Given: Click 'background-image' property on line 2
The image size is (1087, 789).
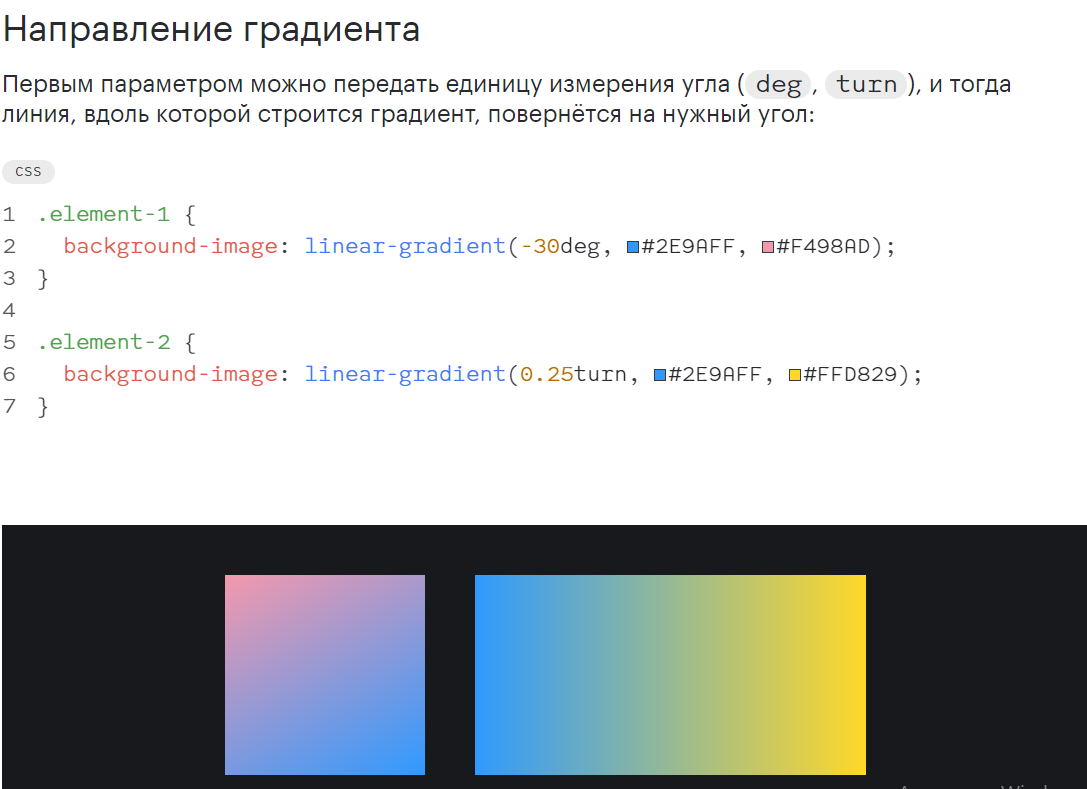Looking at the screenshot, I should click(x=171, y=247).
